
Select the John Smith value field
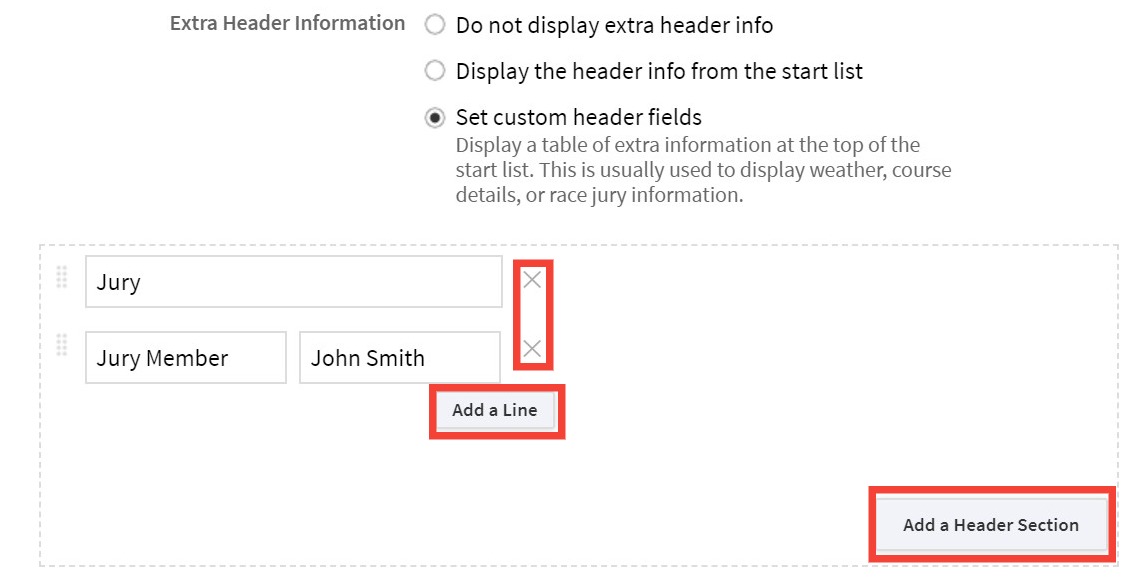(x=398, y=356)
